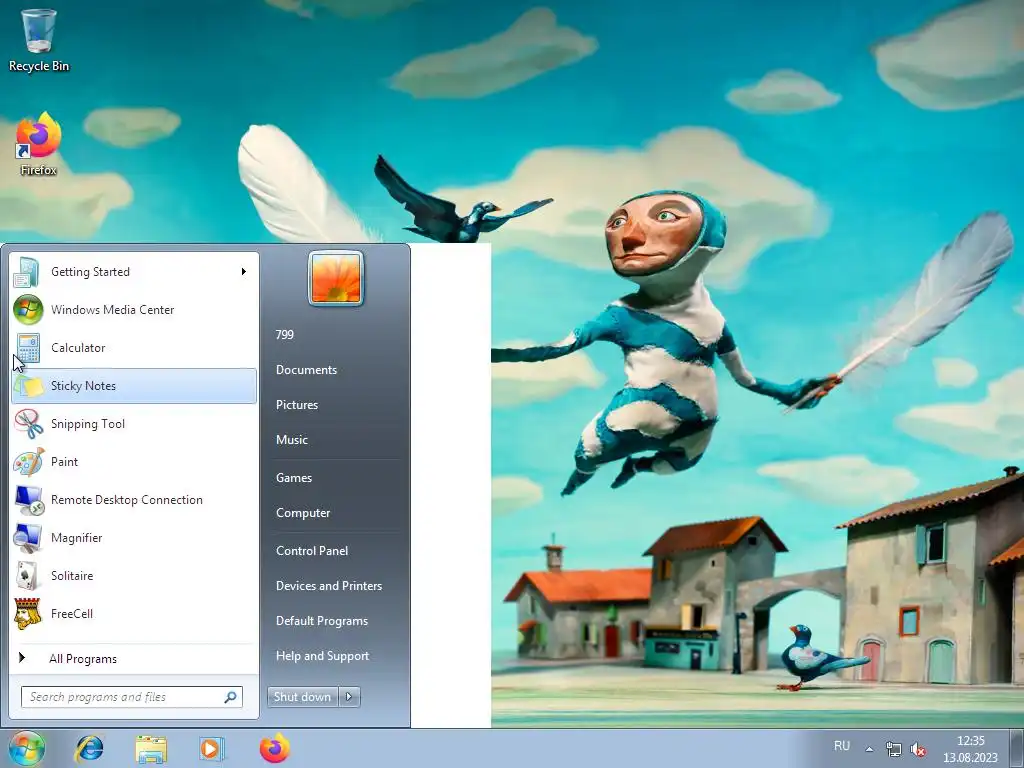Open Default Programs link
Viewport: 1024px width, 768px height.
(322, 621)
